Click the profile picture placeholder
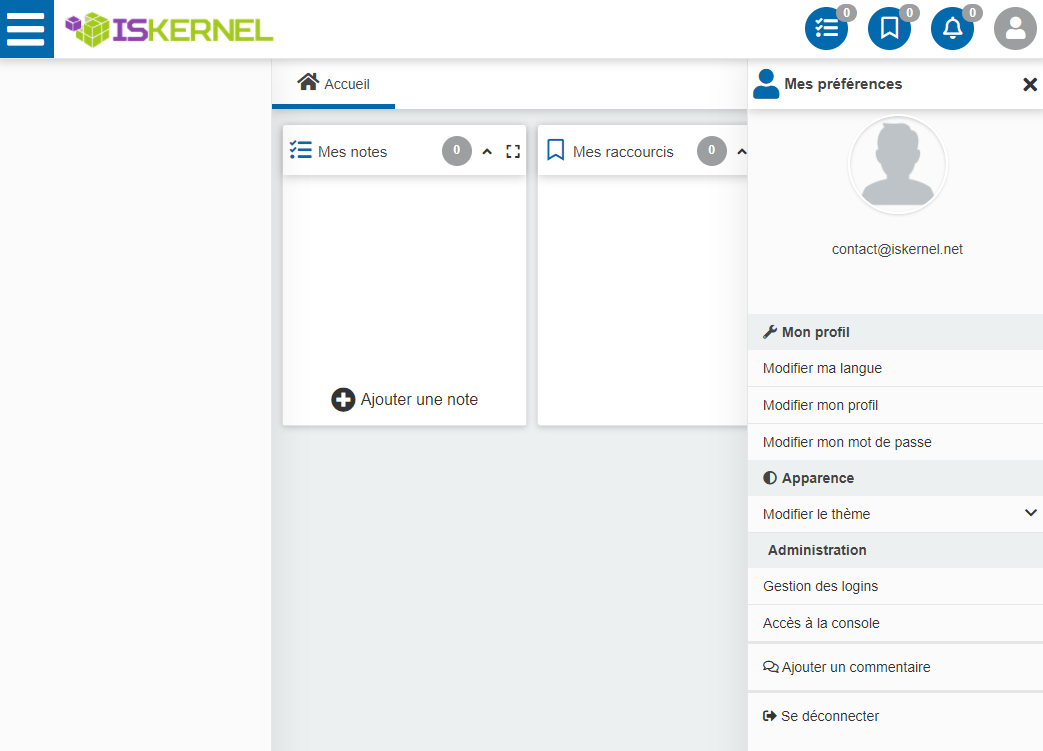This screenshot has width=1043, height=751. click(x=897, y=166)
